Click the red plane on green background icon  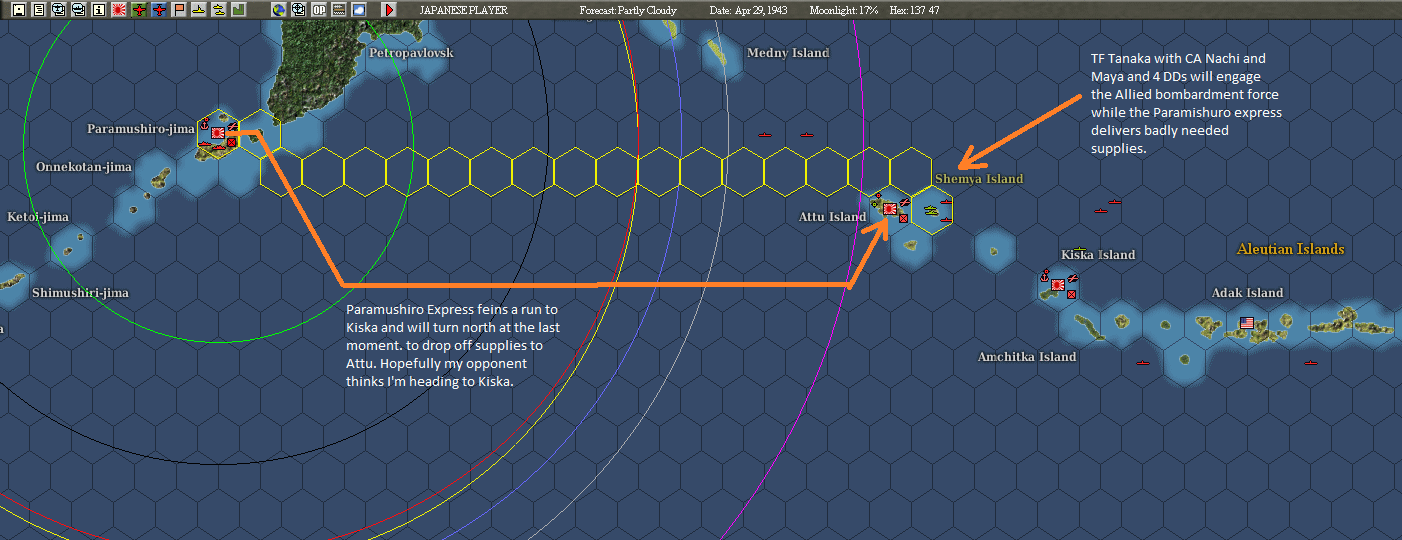point(139,10)
